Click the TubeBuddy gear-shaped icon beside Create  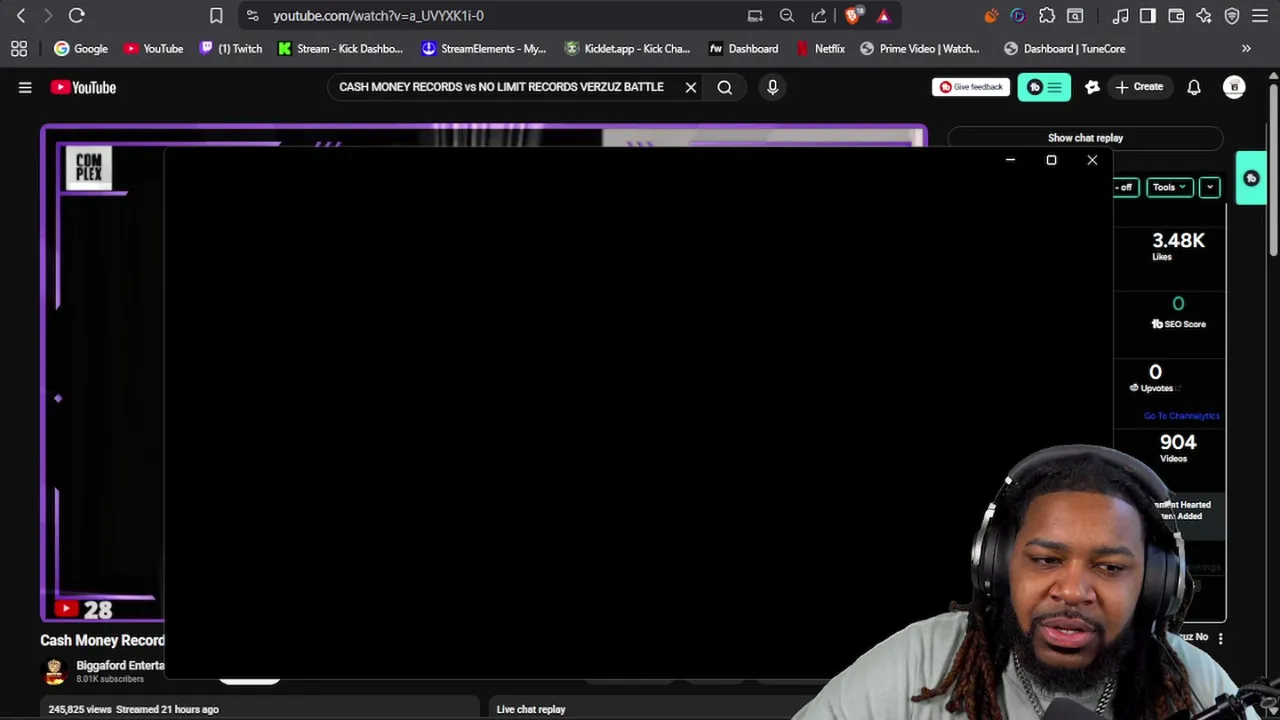point(1092,87)
